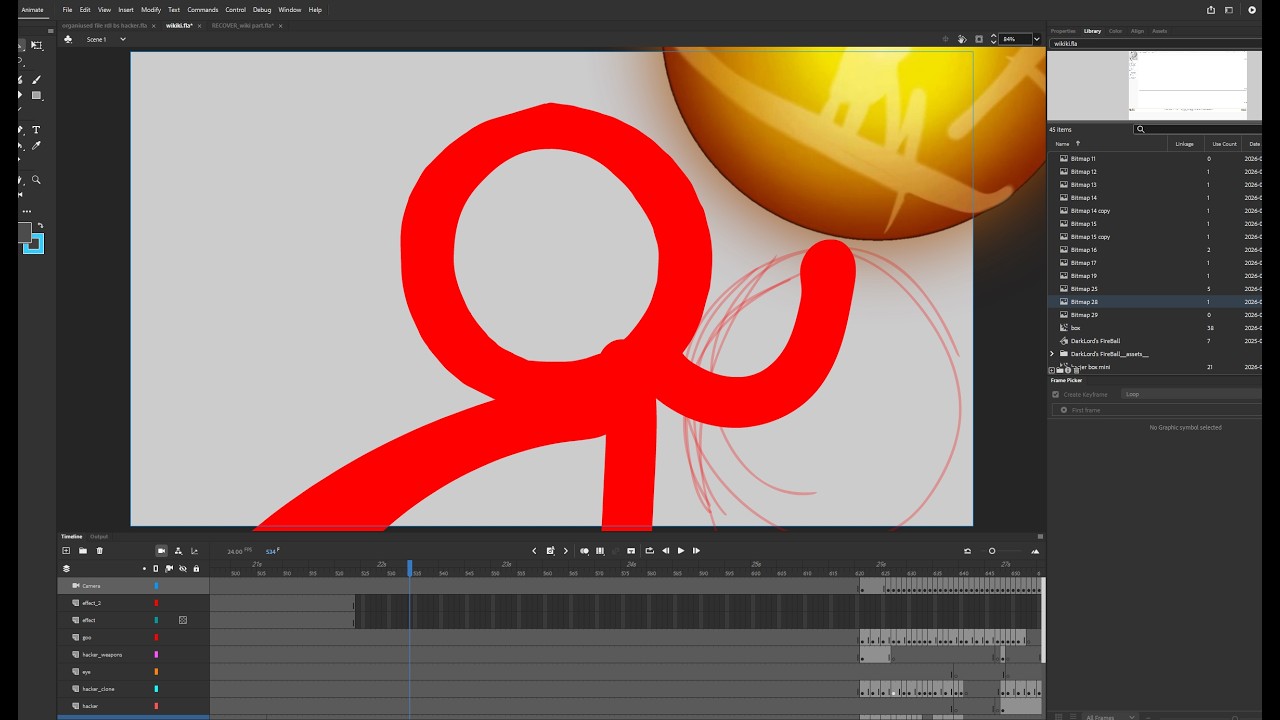Switch to the Properties tab
The image size is (1280, 720).
pos(1063,31)
